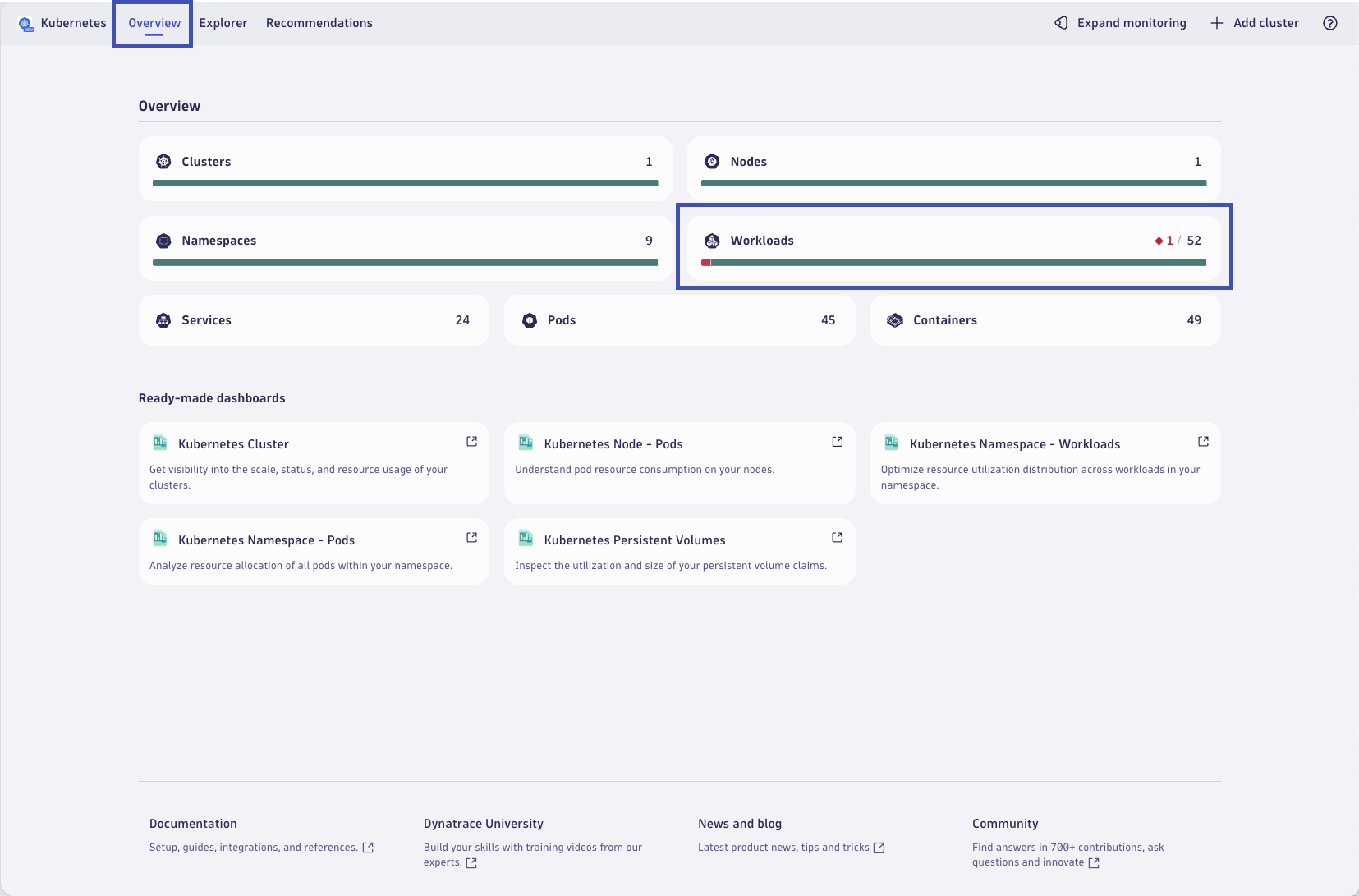
Task: Click the Expand monitoring button
Action: point(1121,23)
